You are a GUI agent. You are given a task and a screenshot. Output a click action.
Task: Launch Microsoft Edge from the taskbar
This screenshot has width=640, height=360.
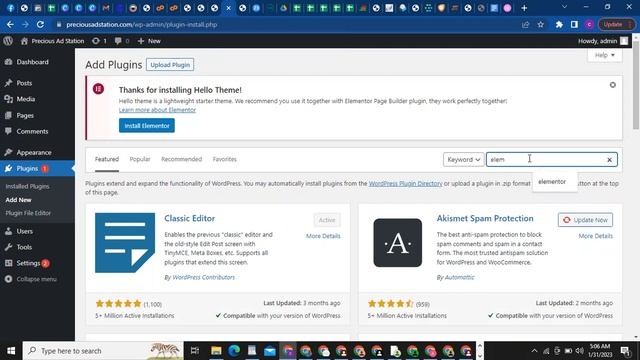[234, 351]
